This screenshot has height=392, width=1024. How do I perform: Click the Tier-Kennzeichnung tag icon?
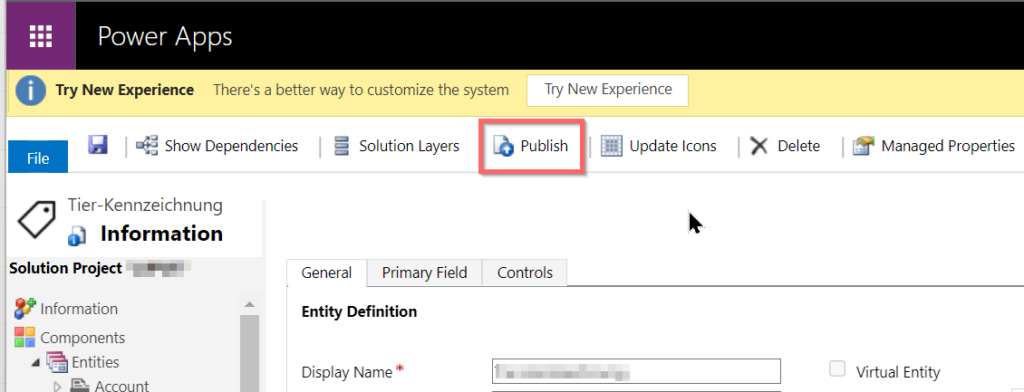click(37, 219)
